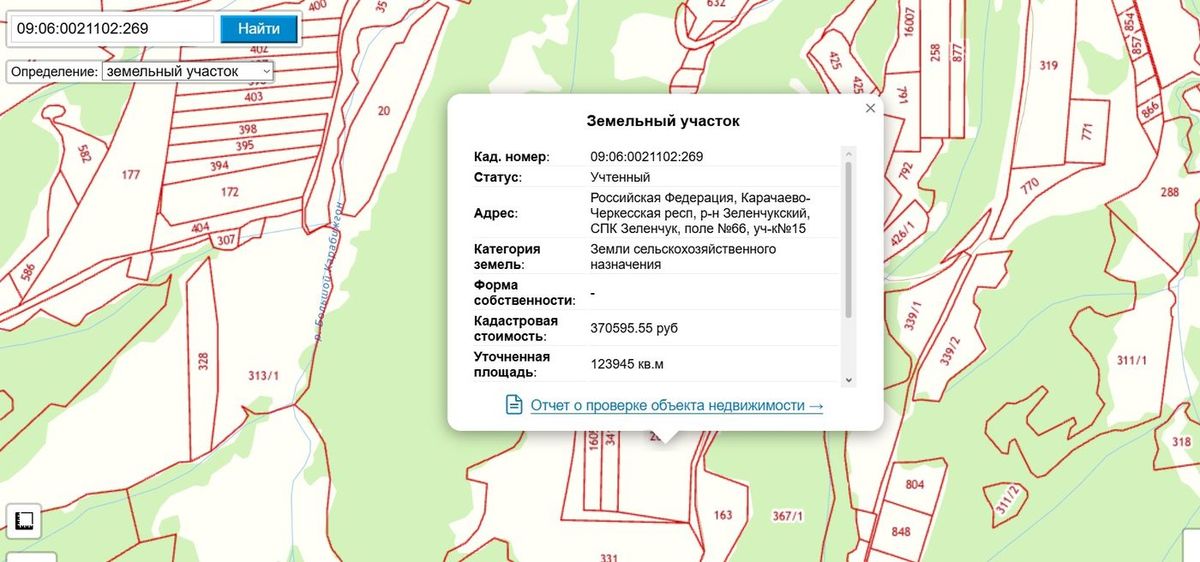Click the Земли сельскохозяйственного назначения value
This screenshot has width=1200, height=562.
pos(684,256)
